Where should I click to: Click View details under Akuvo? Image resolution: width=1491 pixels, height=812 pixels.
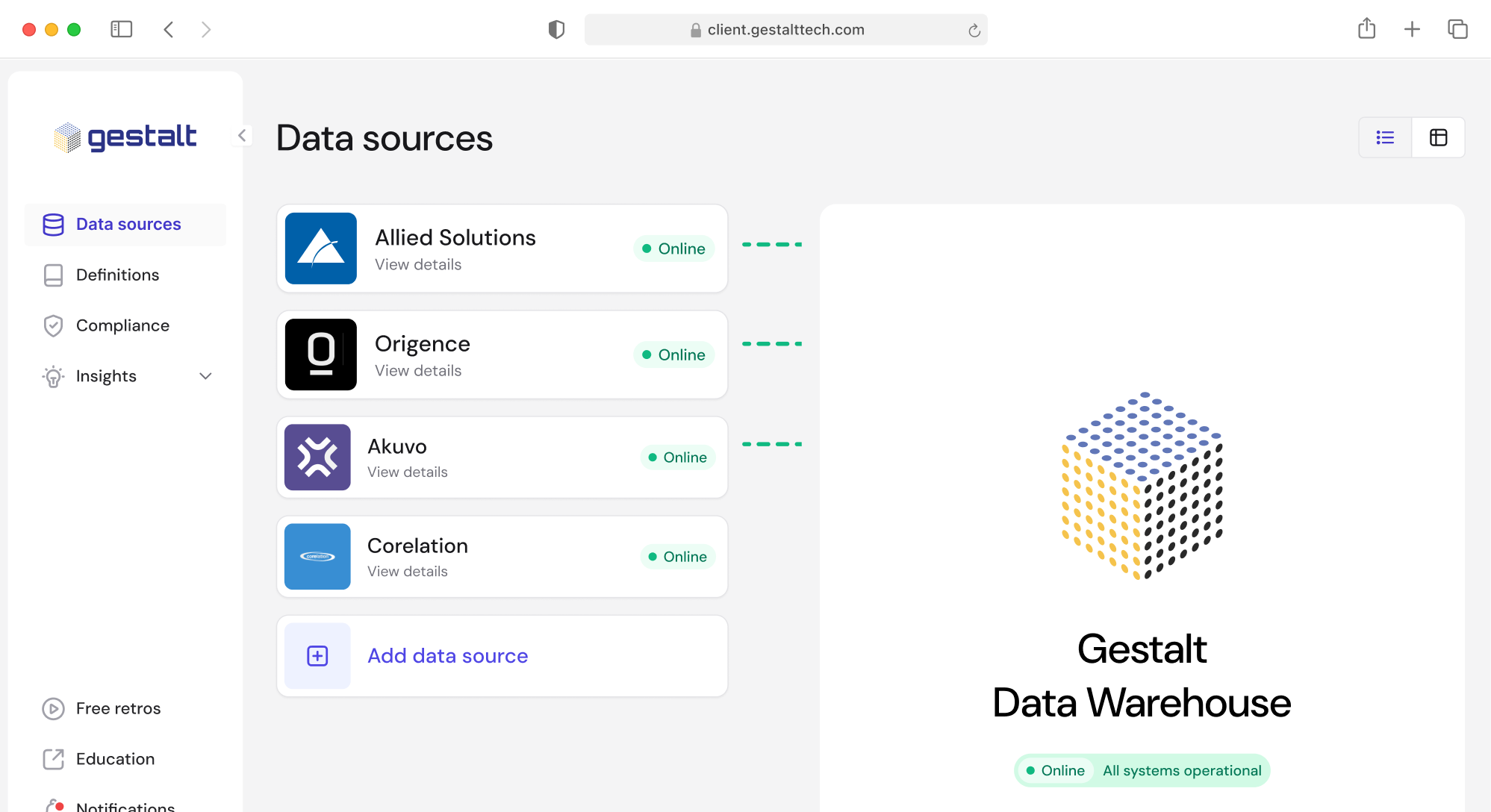(407, 472)
